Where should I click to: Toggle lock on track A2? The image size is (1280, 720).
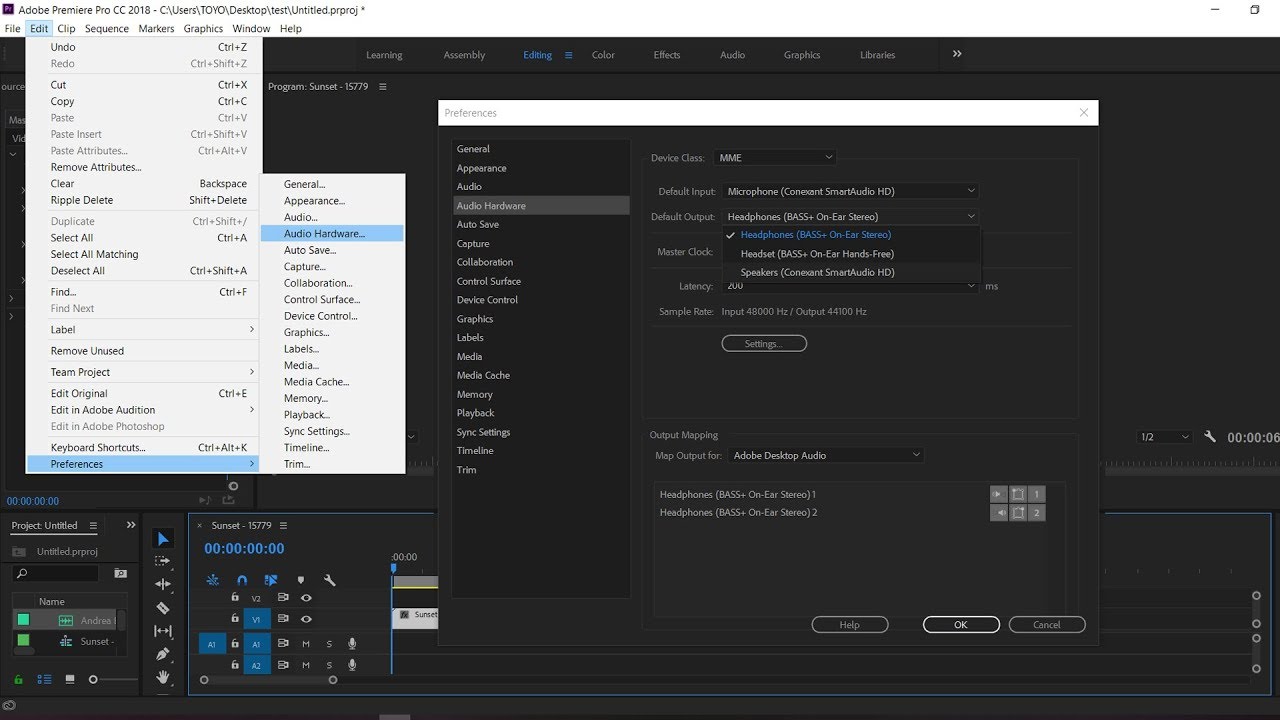pos(235,665)
